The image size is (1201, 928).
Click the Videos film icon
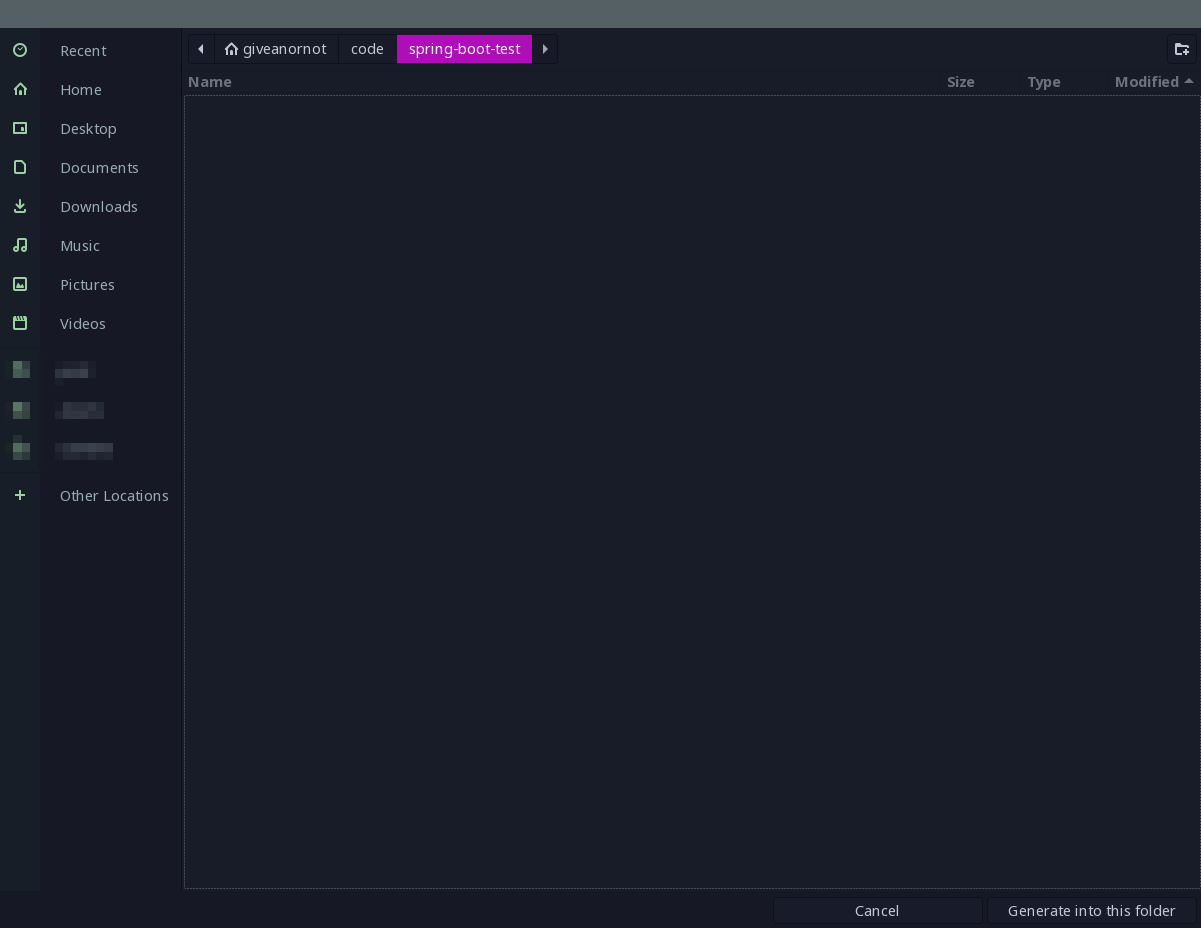(20, 323)
